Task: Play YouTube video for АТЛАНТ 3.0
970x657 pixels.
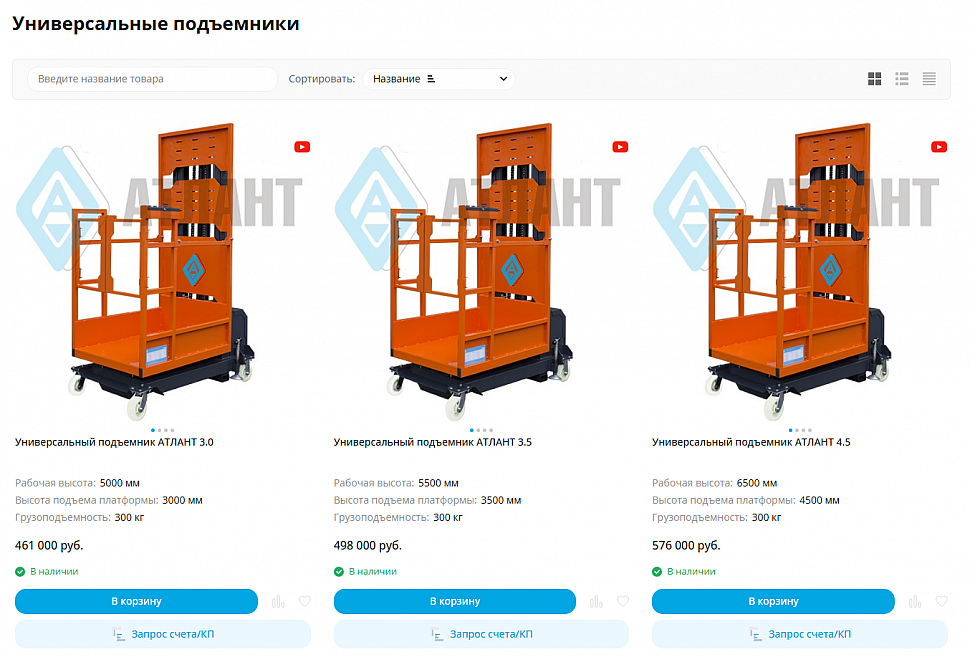Action: coord(302,147)
